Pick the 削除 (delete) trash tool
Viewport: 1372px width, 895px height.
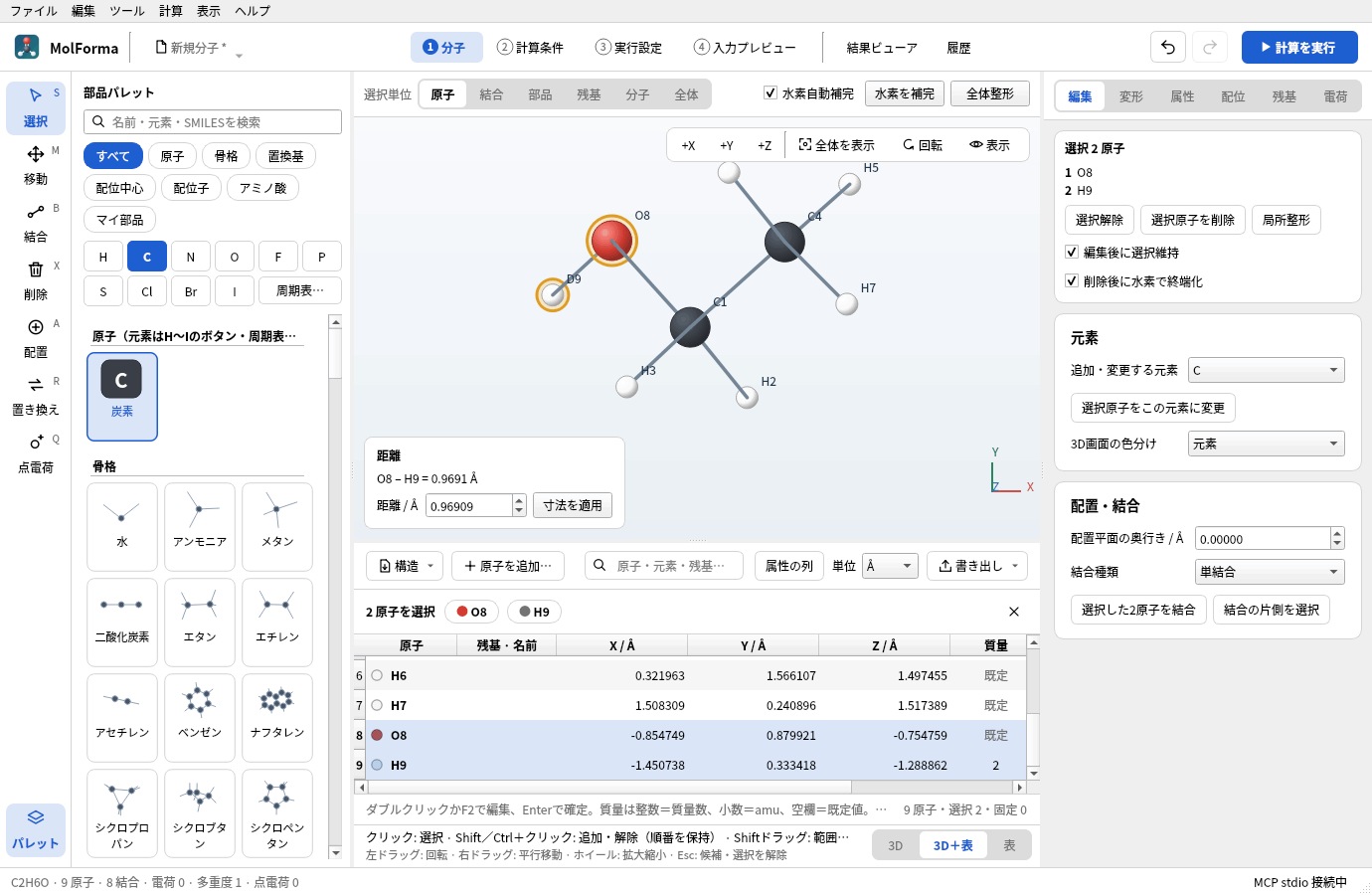point(36,280)
